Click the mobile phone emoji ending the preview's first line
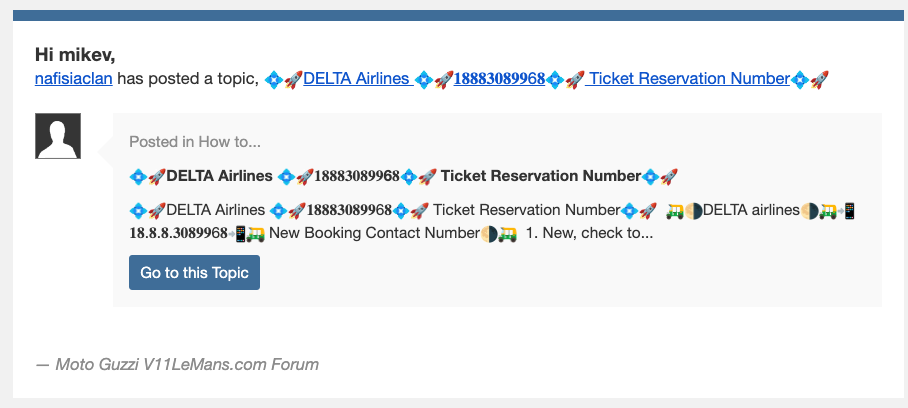The width and height of the screenshot is (908, 408). click(849, 211)
